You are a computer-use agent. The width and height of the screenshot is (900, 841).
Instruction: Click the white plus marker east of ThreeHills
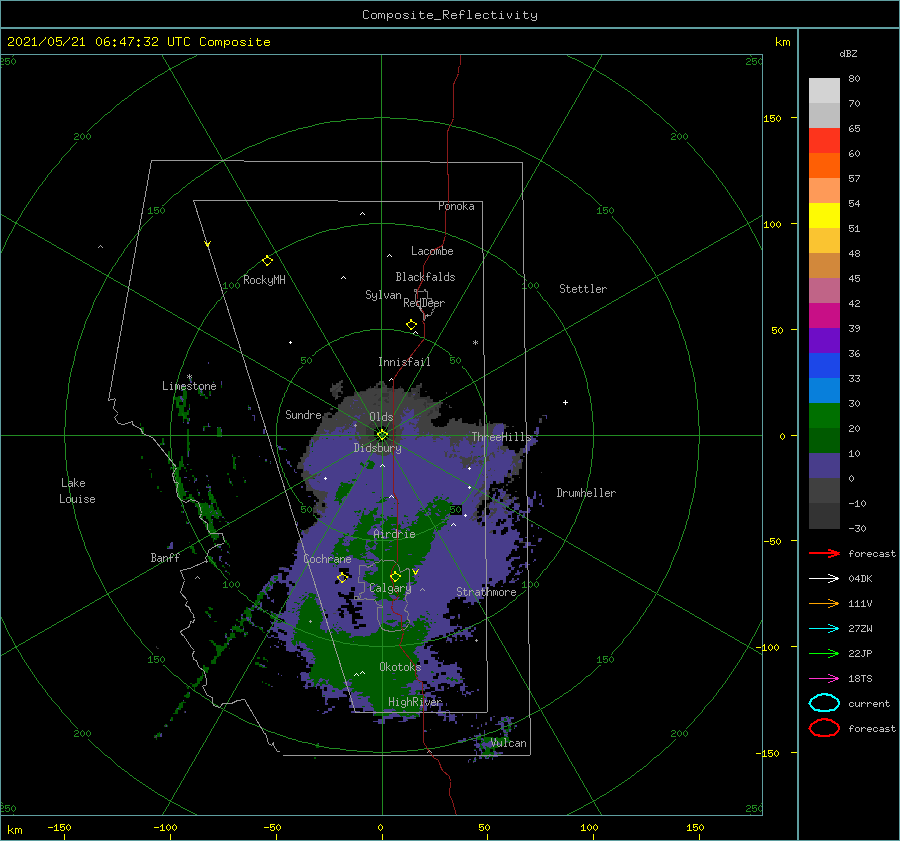[x=565, y=402]
